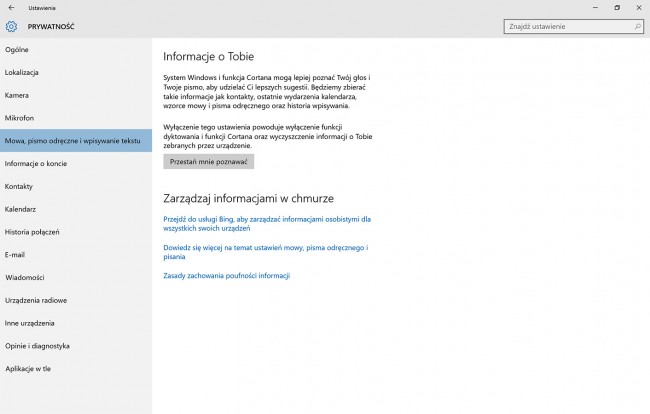Select Mowa, pismo odręczne i wpisywanie tekstu
Screen dimensions: 650x414
coord(76,141)
